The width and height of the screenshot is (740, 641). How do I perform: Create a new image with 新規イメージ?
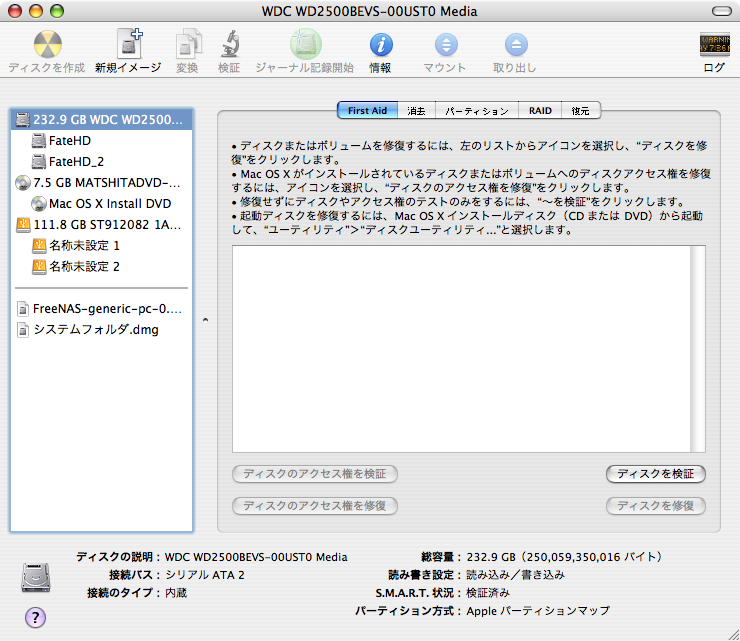(129, 43)
